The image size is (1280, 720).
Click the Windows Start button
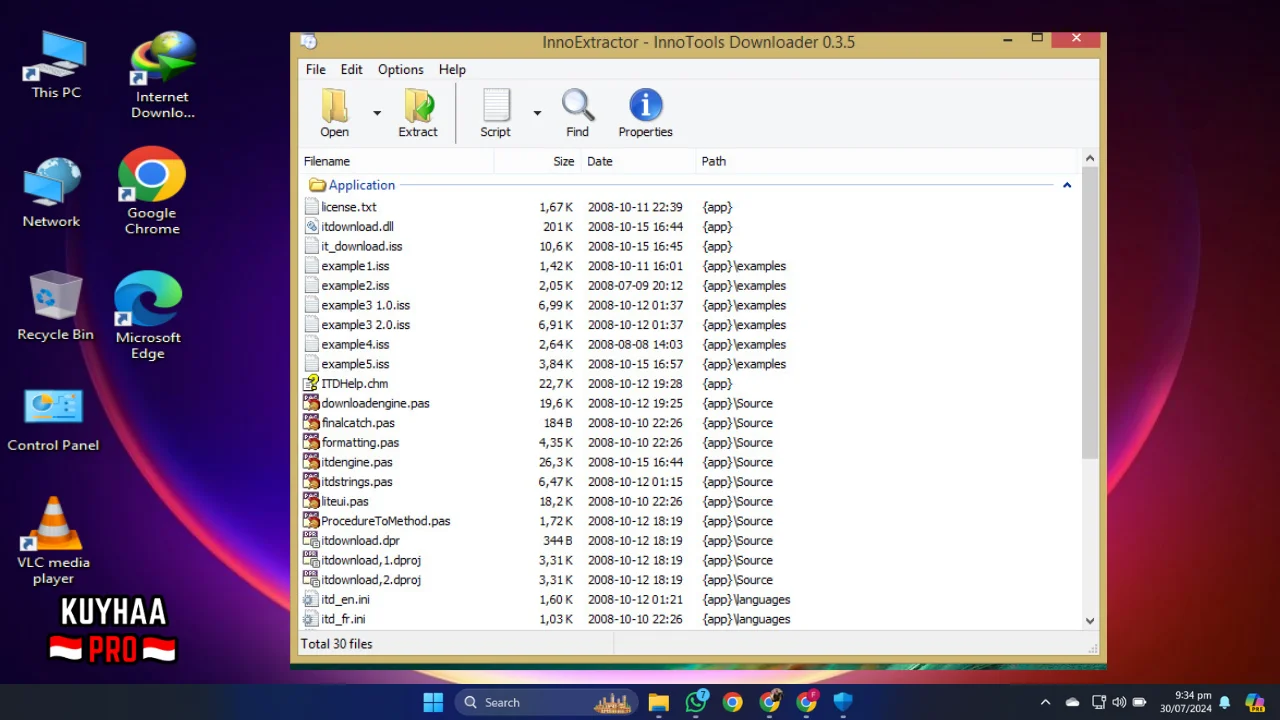click(433, 702)
